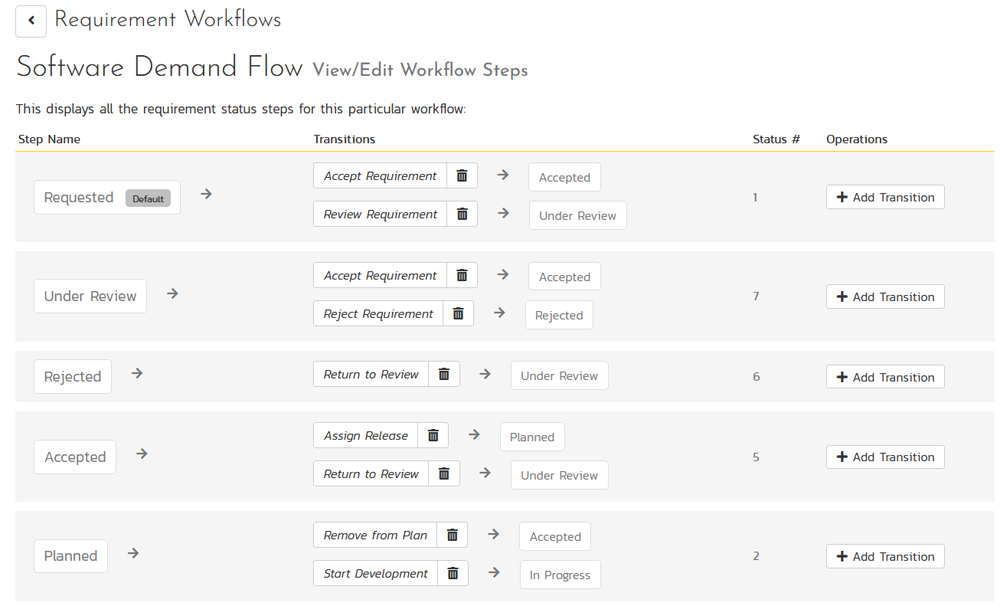Open the Review Requirement transition
1000x606 pixels.
pos(380,214)
